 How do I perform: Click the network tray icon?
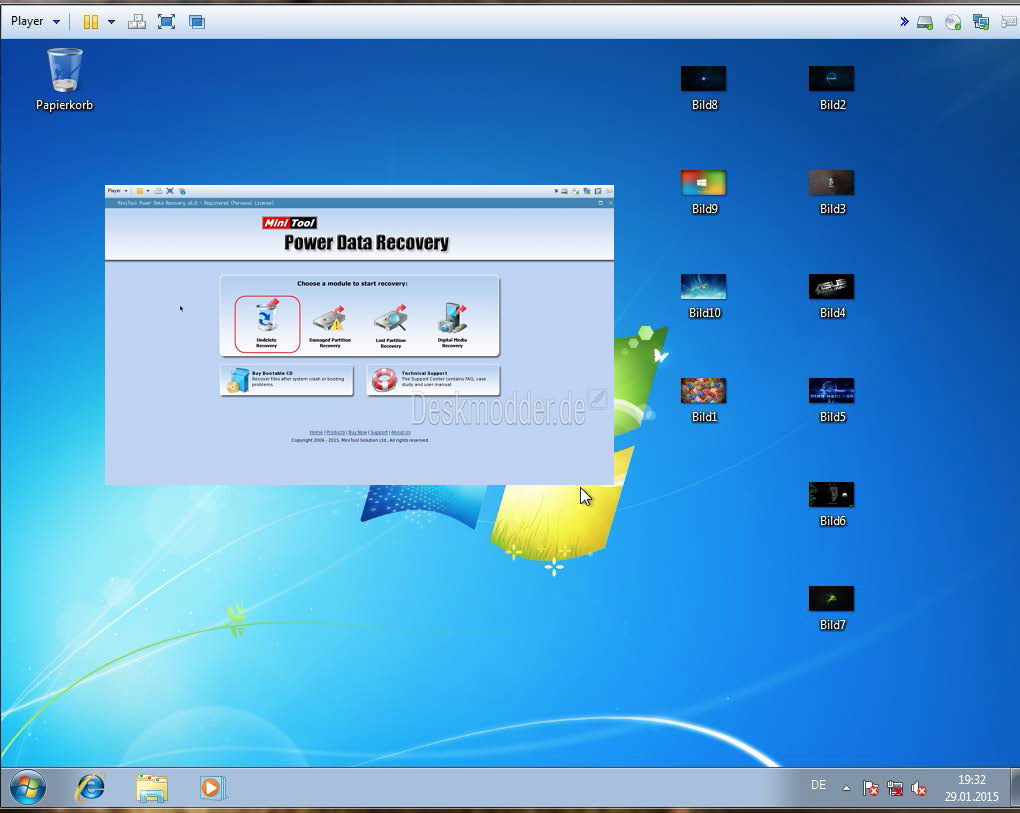point(895,788)
